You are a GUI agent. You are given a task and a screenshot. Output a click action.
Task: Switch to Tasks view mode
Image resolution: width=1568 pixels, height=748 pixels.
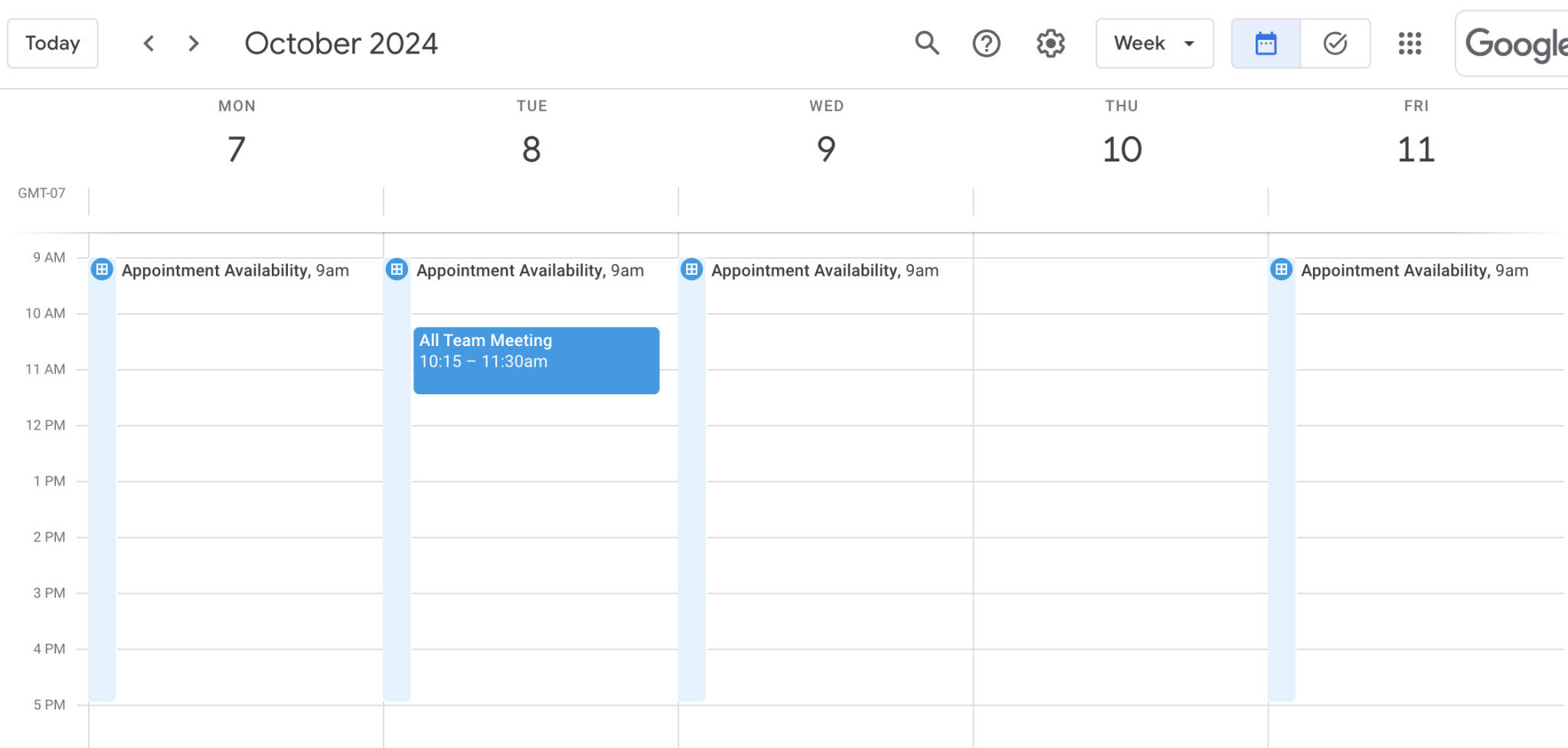(x=1335, y=44)
